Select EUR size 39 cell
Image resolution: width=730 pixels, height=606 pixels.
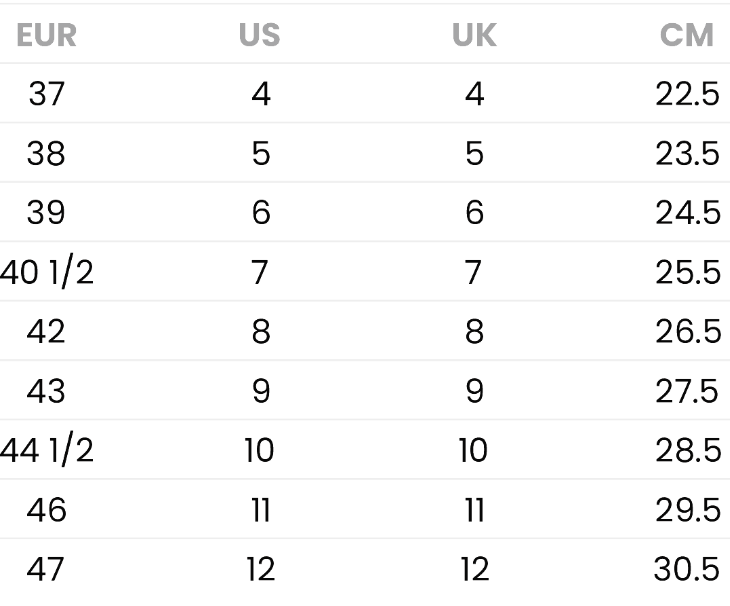pyautogui.click(x=46, y=213)
